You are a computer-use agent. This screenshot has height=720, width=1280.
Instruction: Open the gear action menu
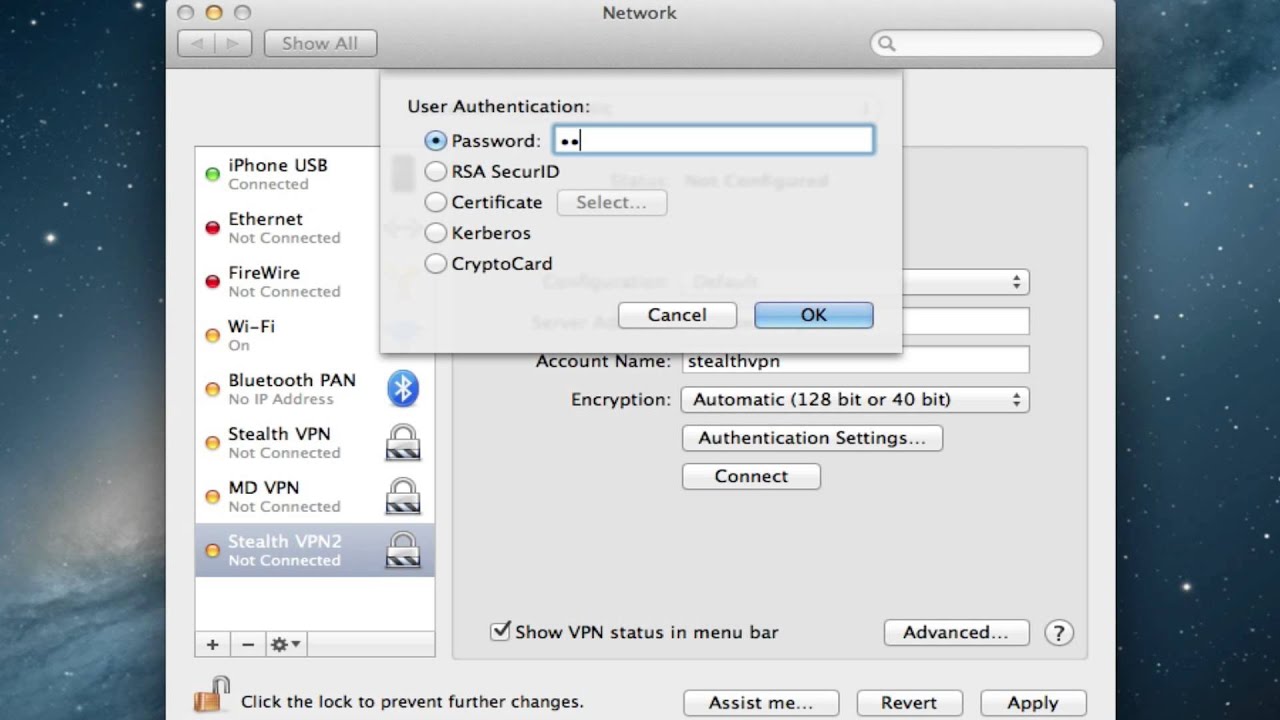point(285,645)
